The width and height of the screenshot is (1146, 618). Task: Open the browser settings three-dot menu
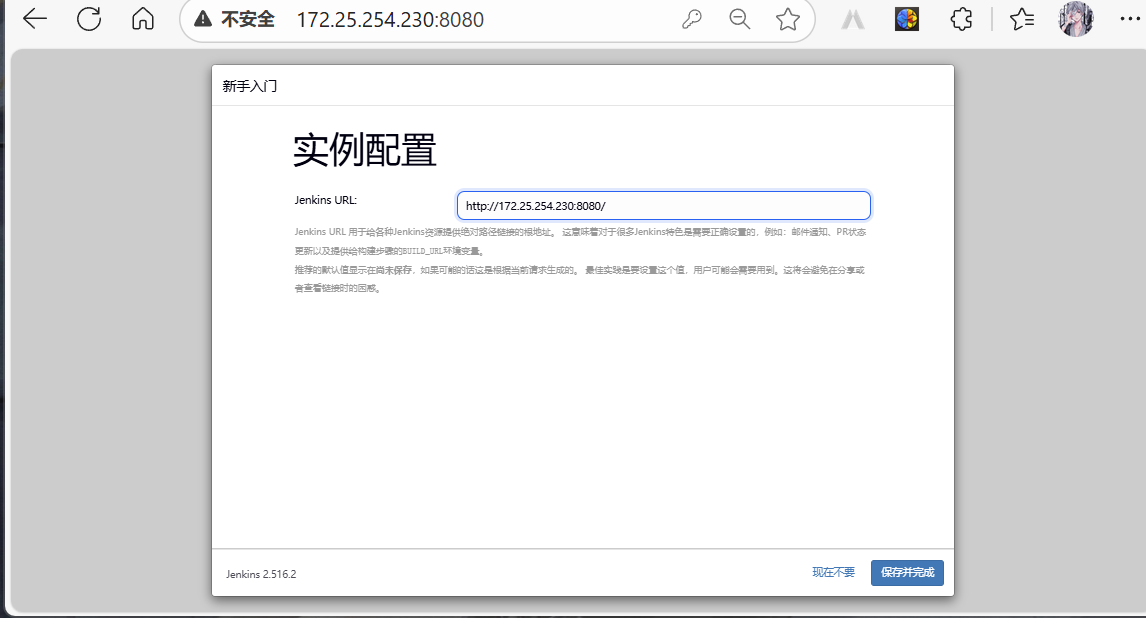[1130, 19]
